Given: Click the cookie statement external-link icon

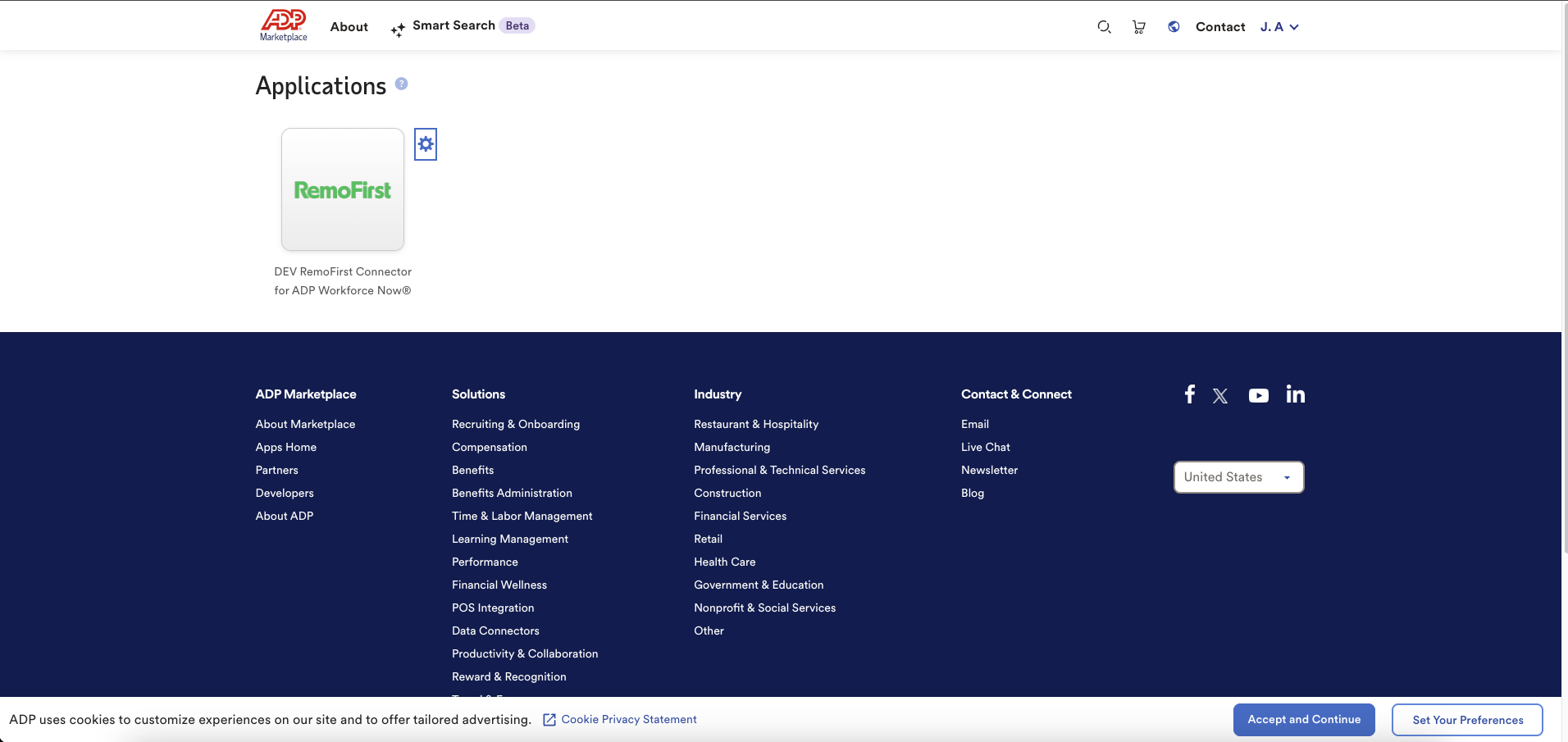Looking at the screenshot, I should pyautogui.click(x=549, y=720).
